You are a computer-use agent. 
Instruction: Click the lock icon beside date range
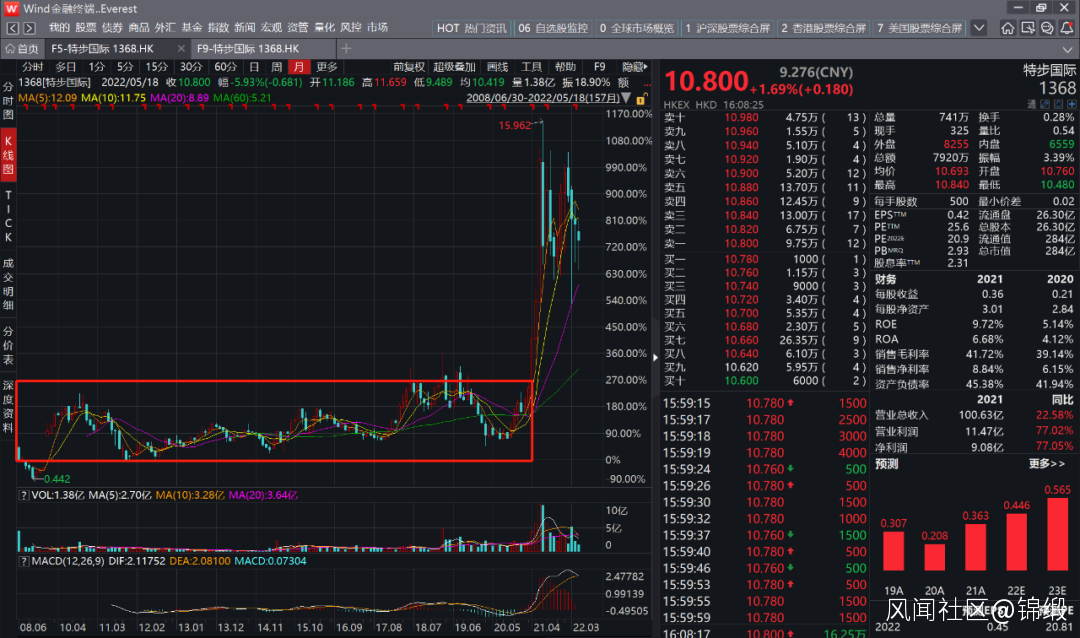coord(641,99)
